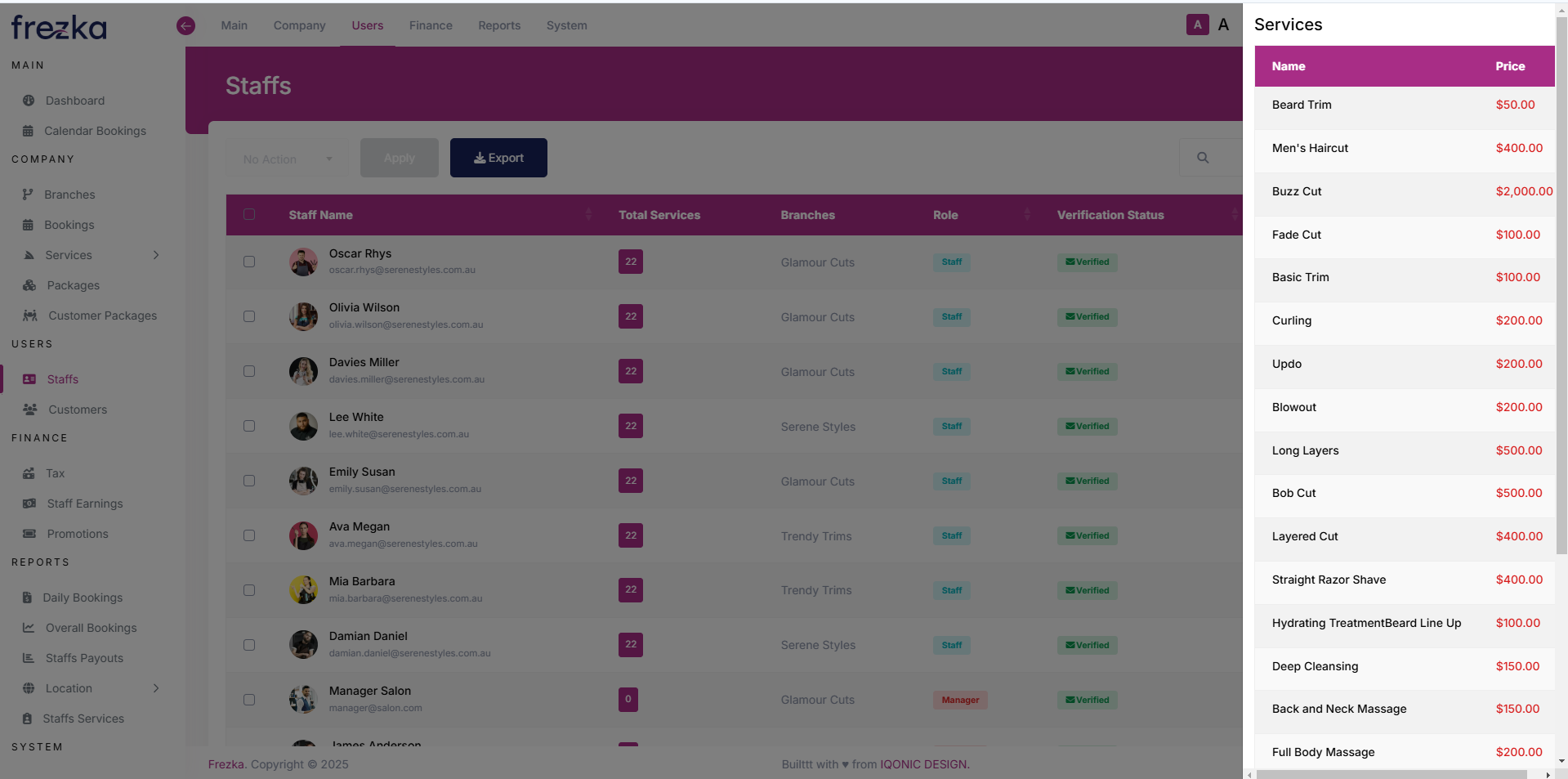Select the checkbox next to Oscar Rhys
1568x779 pixels.
tap(249, 262)
